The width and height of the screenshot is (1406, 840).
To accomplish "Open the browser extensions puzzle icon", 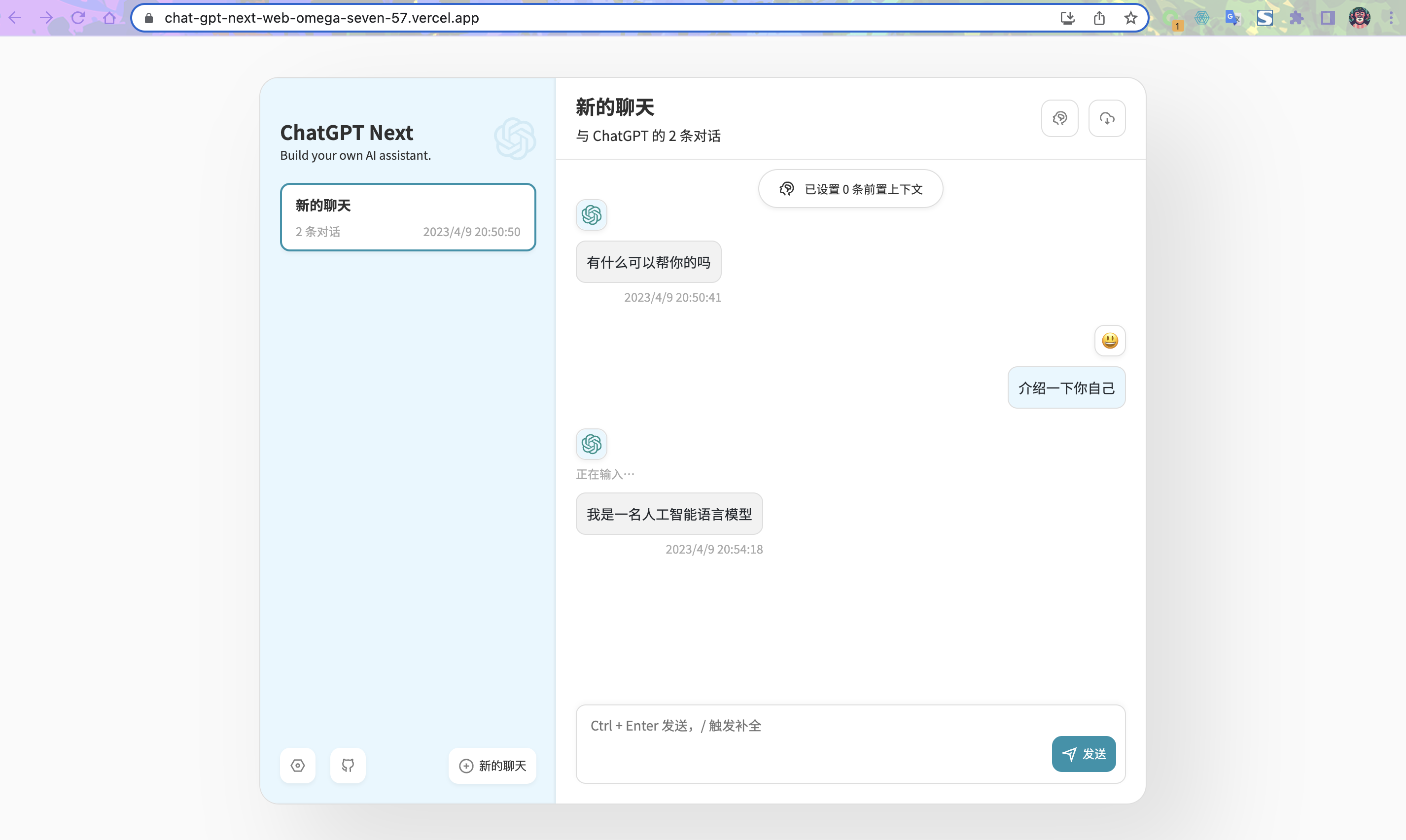I will tap(1296, 18).
